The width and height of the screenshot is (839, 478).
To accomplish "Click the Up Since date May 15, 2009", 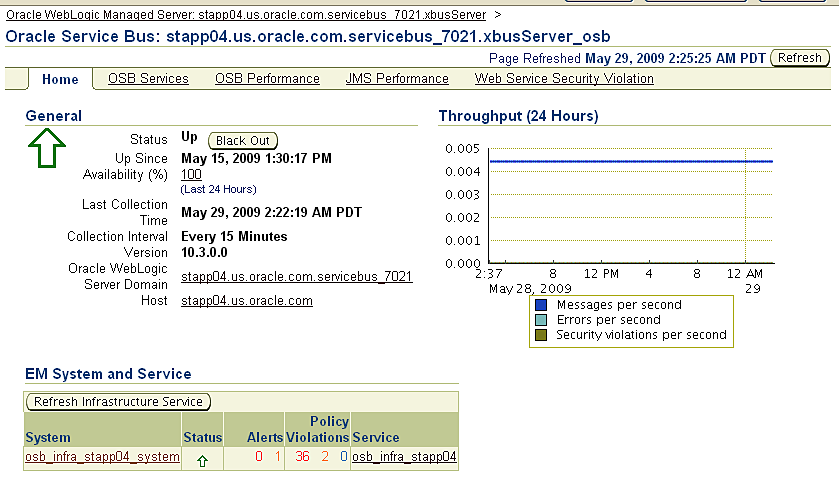I will [x=256, y=158].
